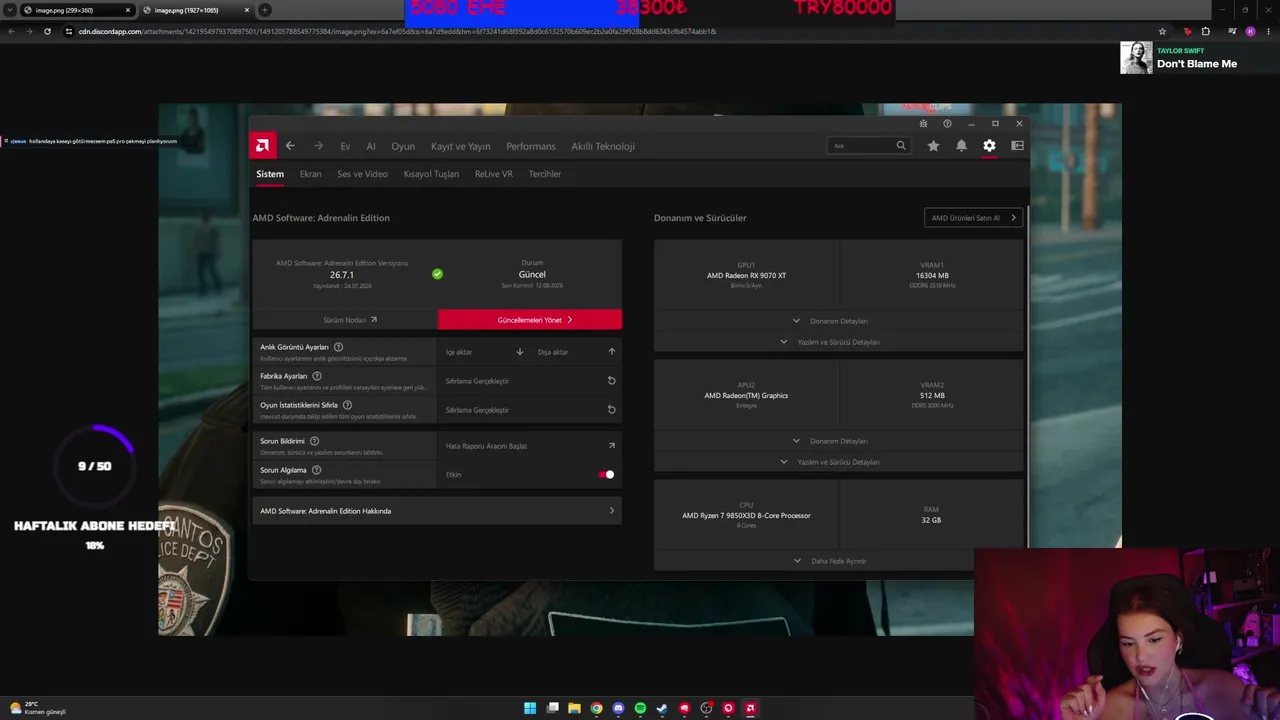
Task: Select the Sistem tab
Action: point(270,174)
